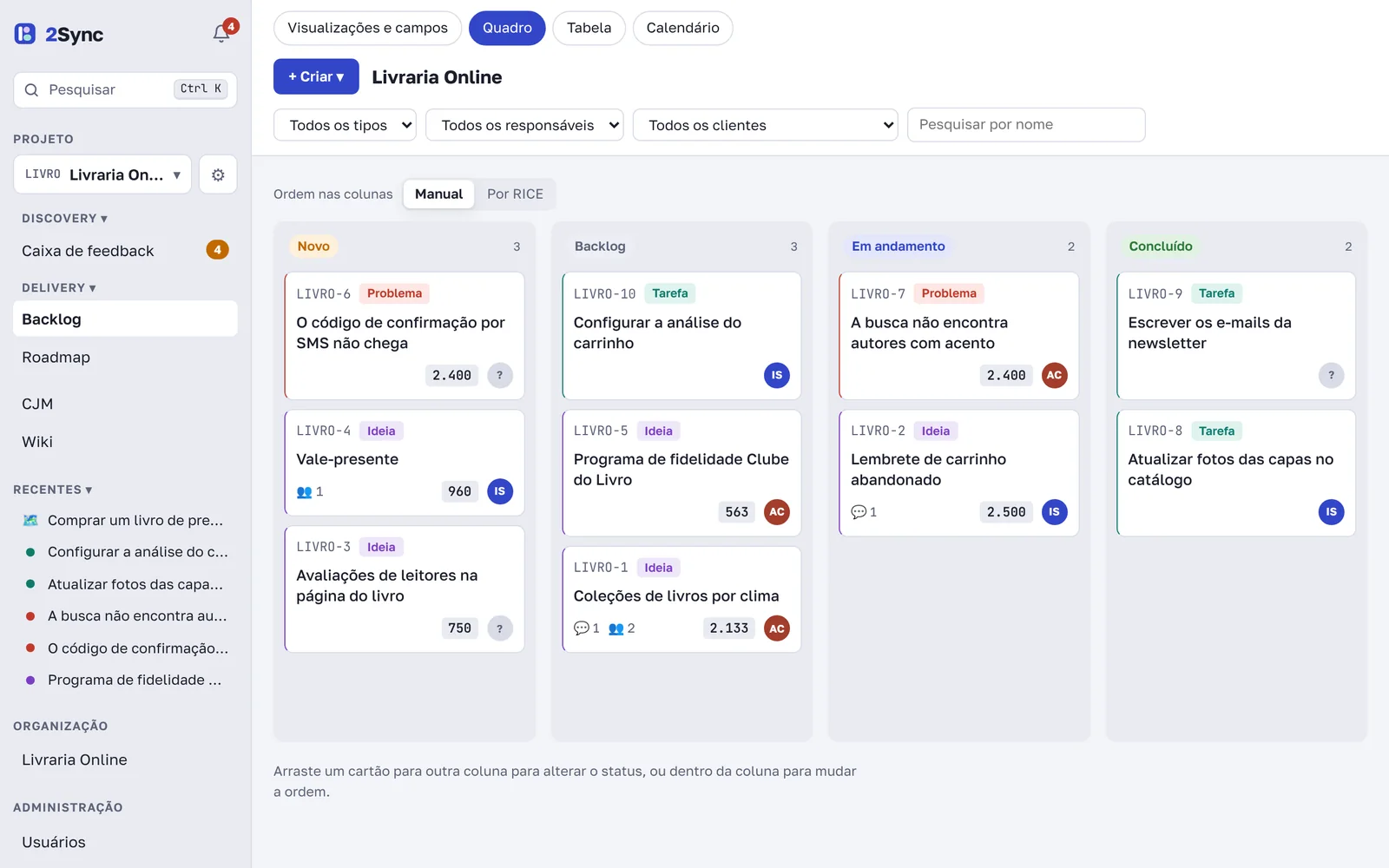Switch to the Tabela view tab
Screen dimensions: 1389x868
click(x=589, y=28)
